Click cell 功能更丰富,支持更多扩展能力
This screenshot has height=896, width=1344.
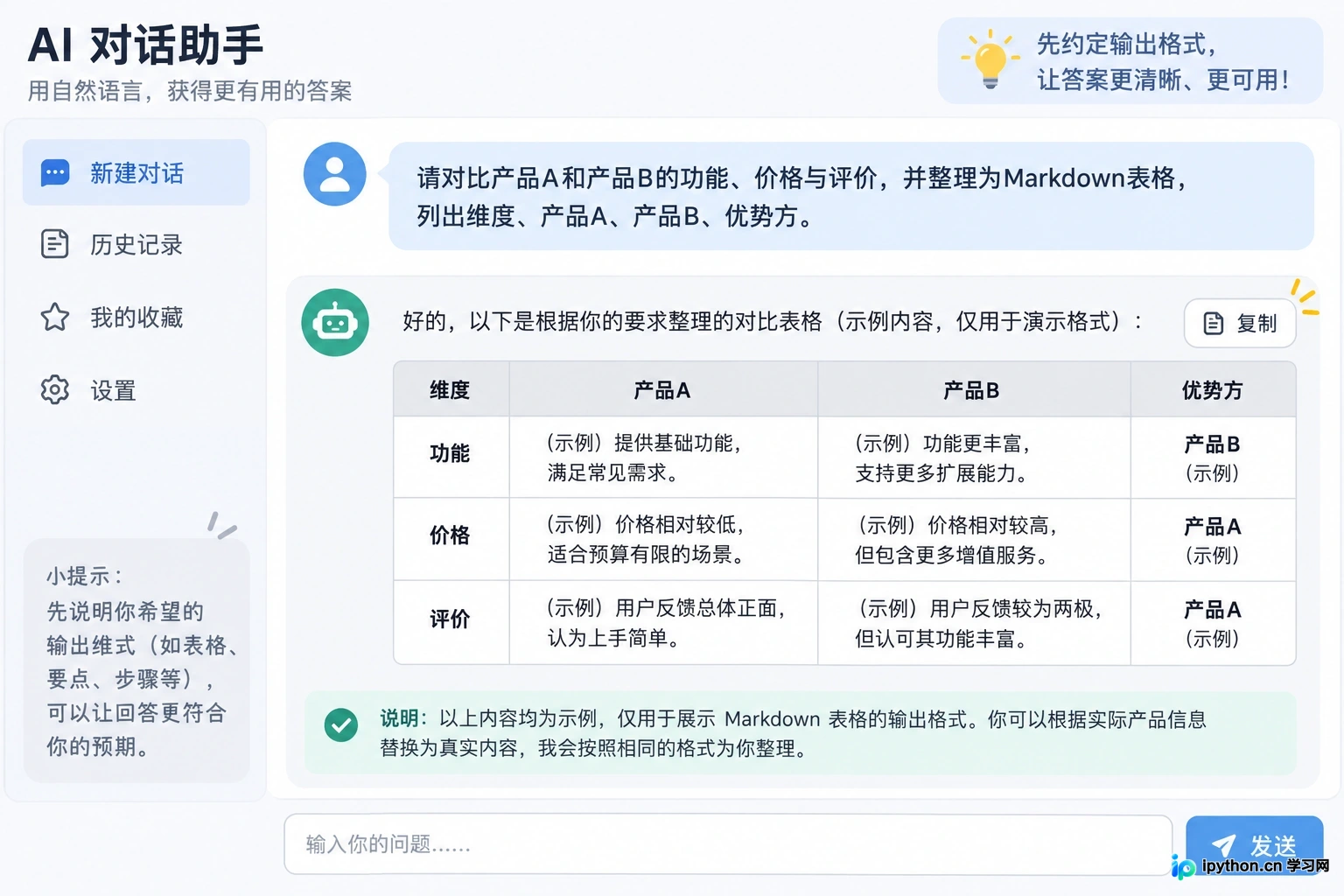(x=972, y=458)
